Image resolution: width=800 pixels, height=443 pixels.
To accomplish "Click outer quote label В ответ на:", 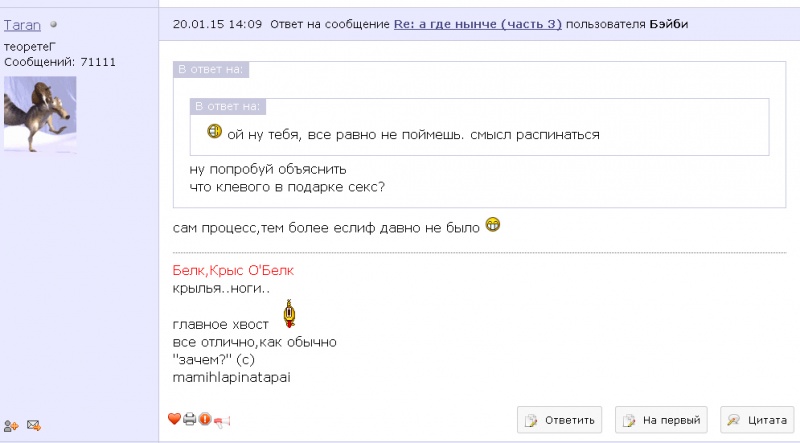I will (211, 69).
